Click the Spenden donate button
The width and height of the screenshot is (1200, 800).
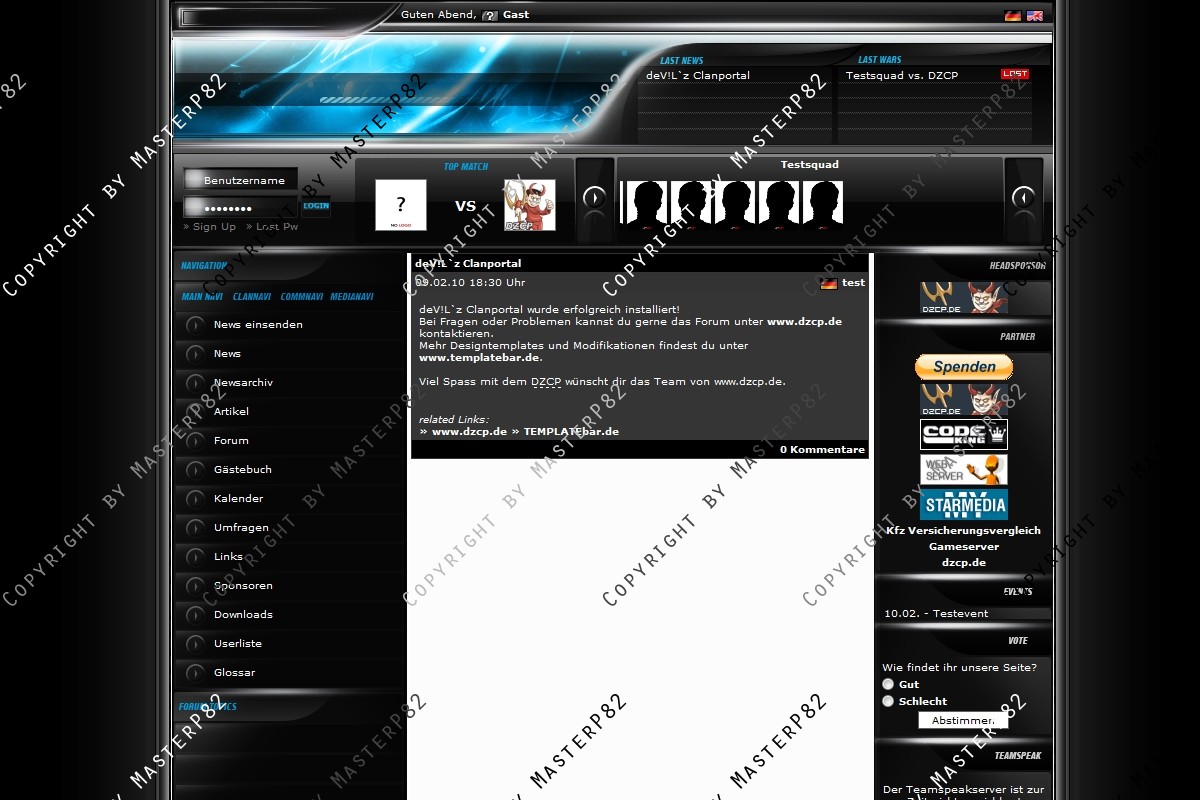tap(964, 367)
